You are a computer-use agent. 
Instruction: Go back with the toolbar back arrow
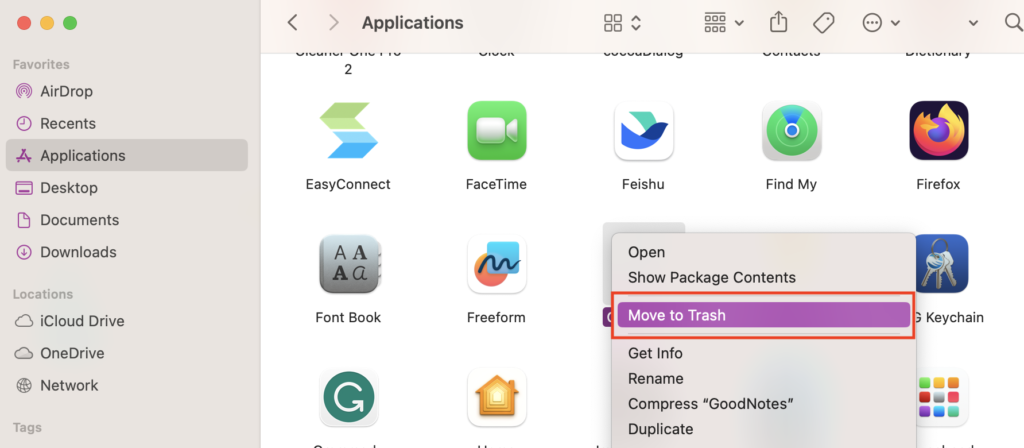[x=292, y=22]
